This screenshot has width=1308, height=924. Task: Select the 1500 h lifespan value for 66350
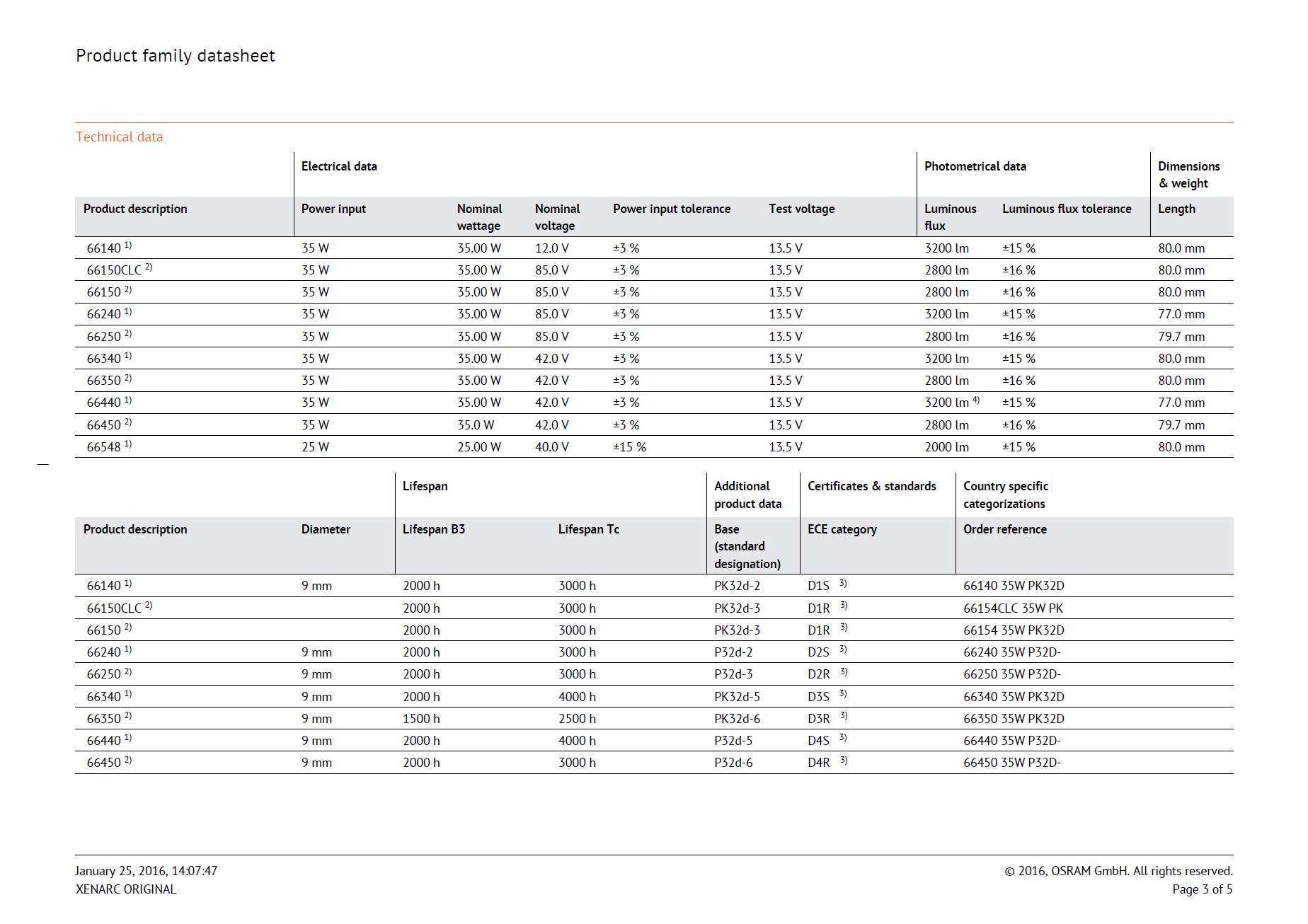coord(421,719)
